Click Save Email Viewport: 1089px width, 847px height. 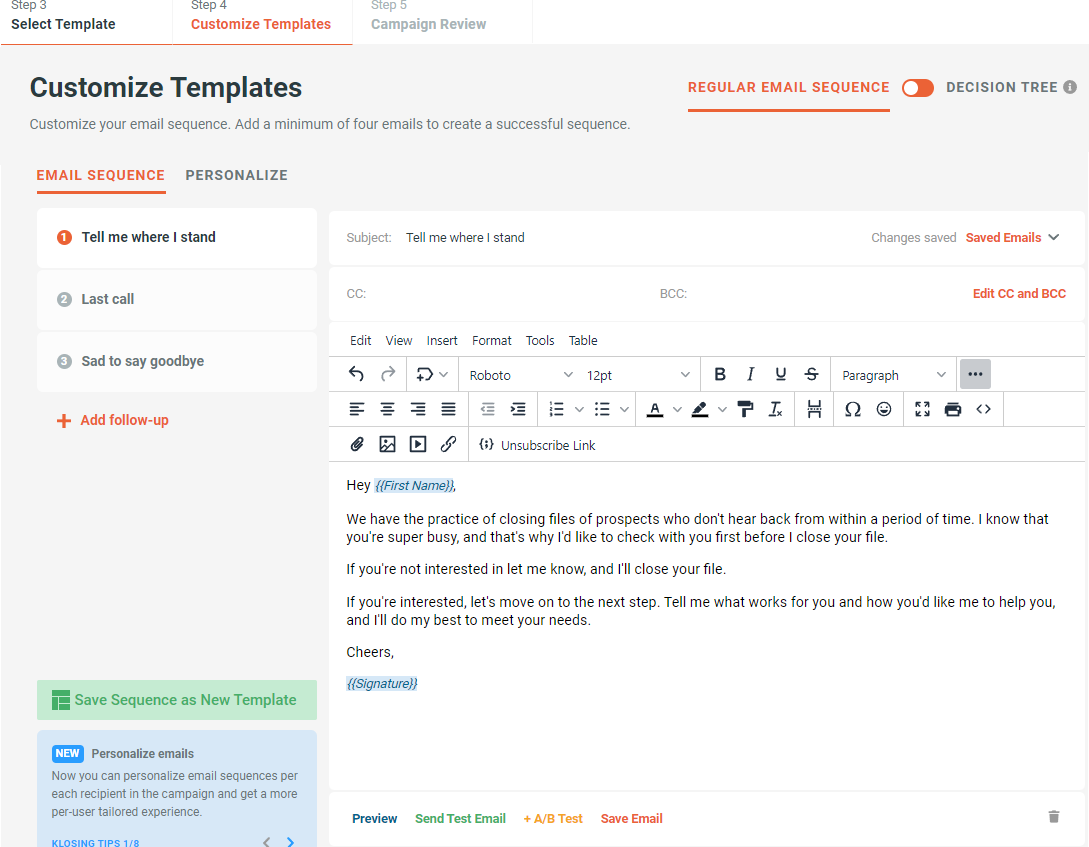(x=631, y=819)
